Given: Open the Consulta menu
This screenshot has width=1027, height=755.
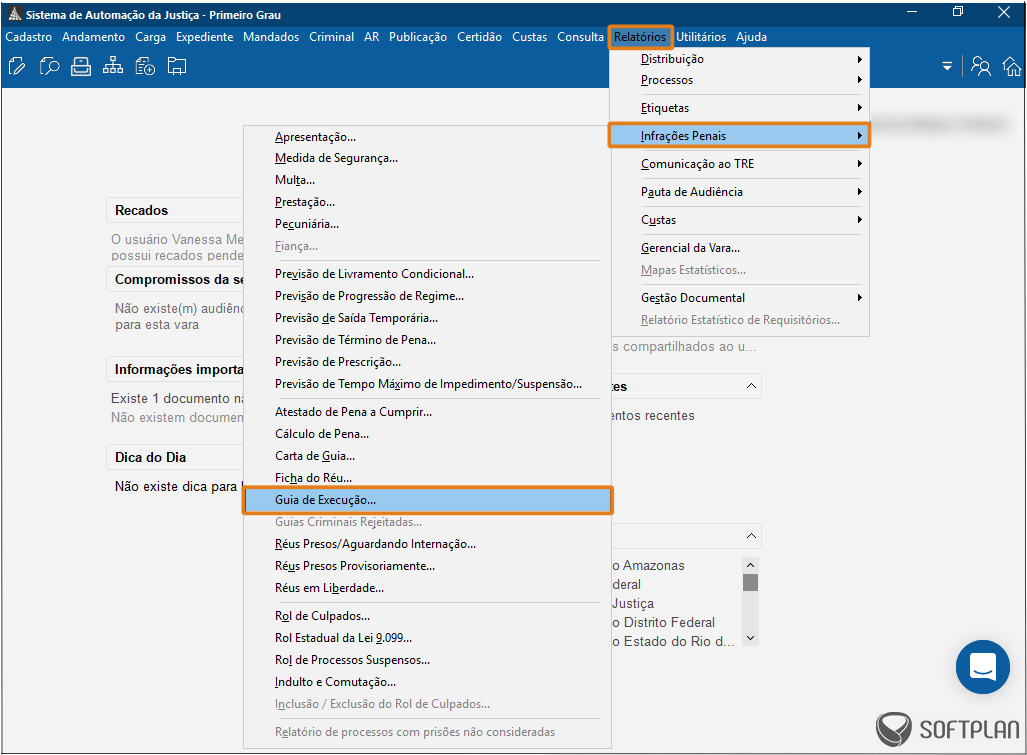Looking at the screenshot, I should click(x=580, y=37).
